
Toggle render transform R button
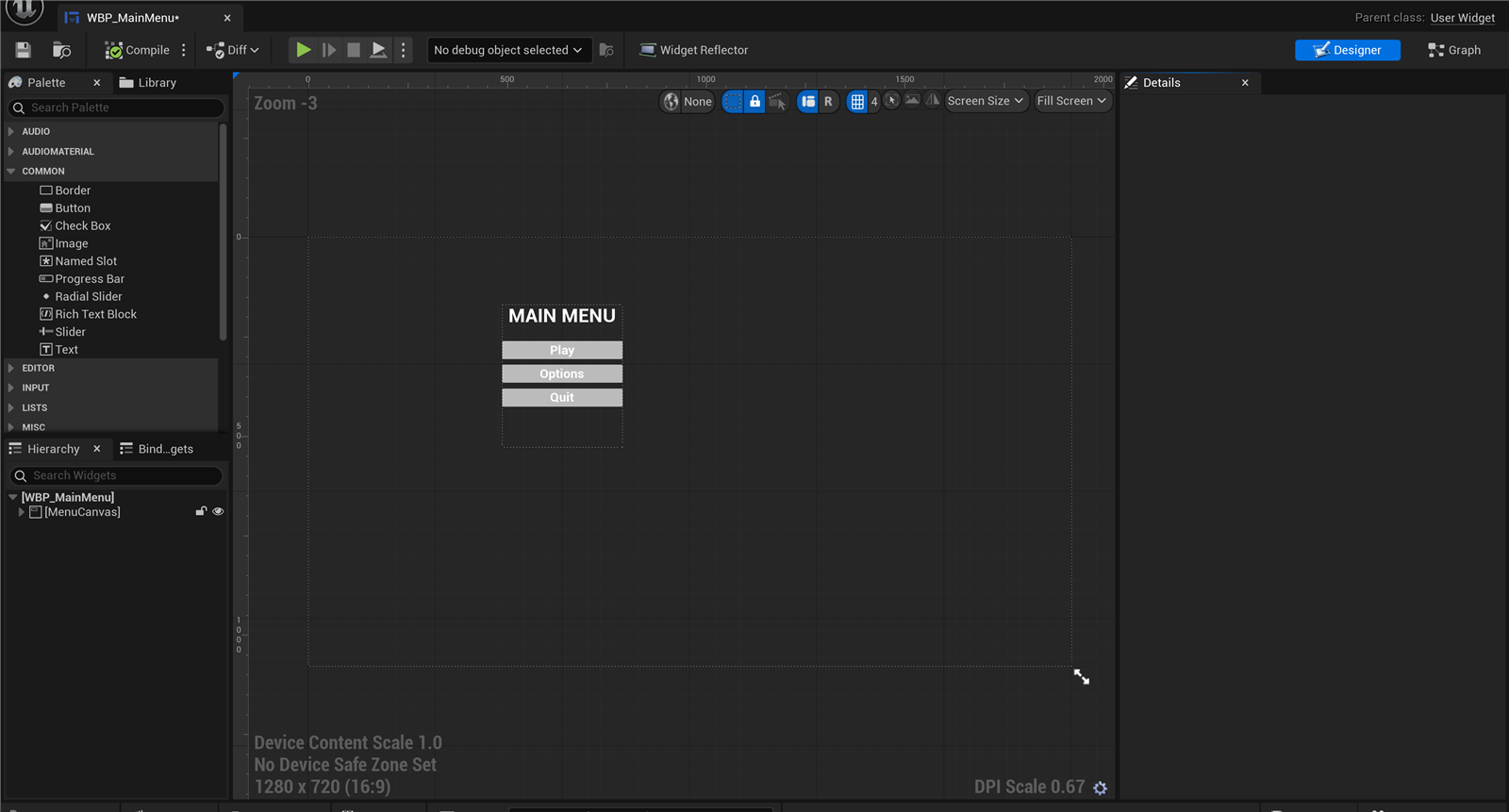point(828,101)
